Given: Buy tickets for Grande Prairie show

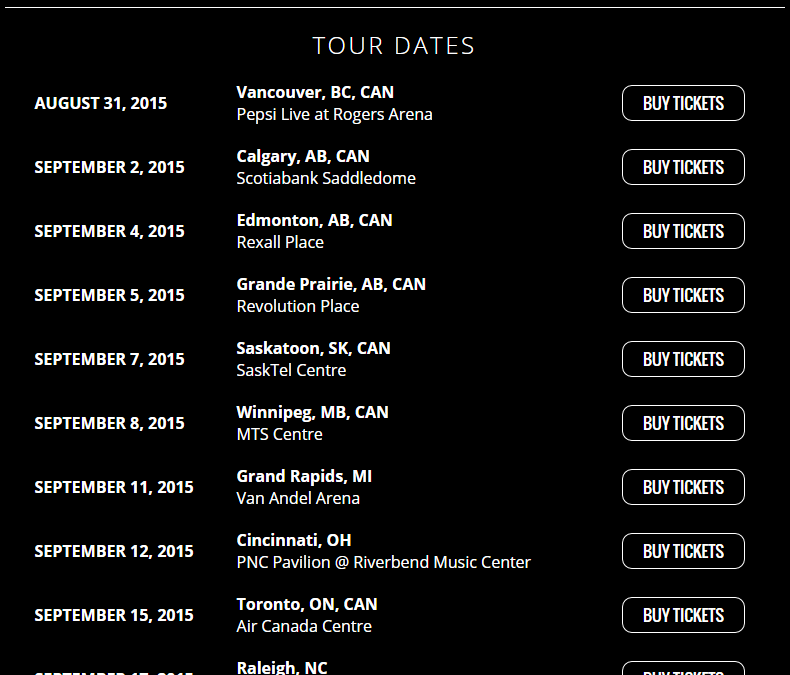Looking at the screenshot, I should tap(683, 295).
